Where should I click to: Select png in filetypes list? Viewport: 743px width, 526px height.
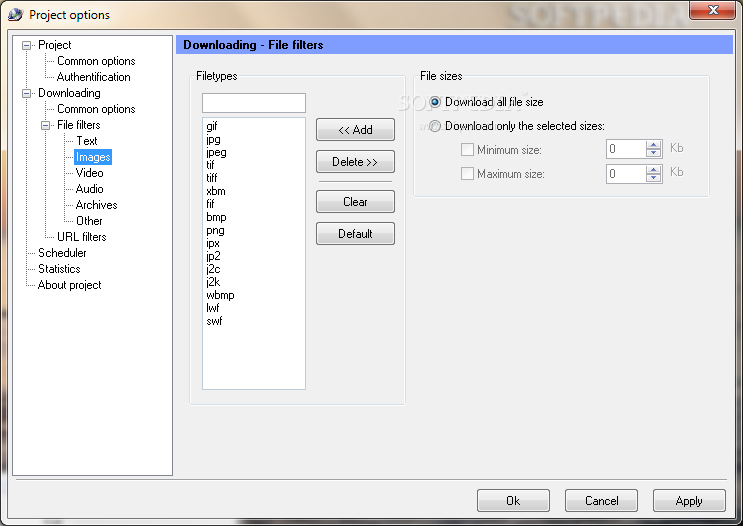tap(216, 230)
